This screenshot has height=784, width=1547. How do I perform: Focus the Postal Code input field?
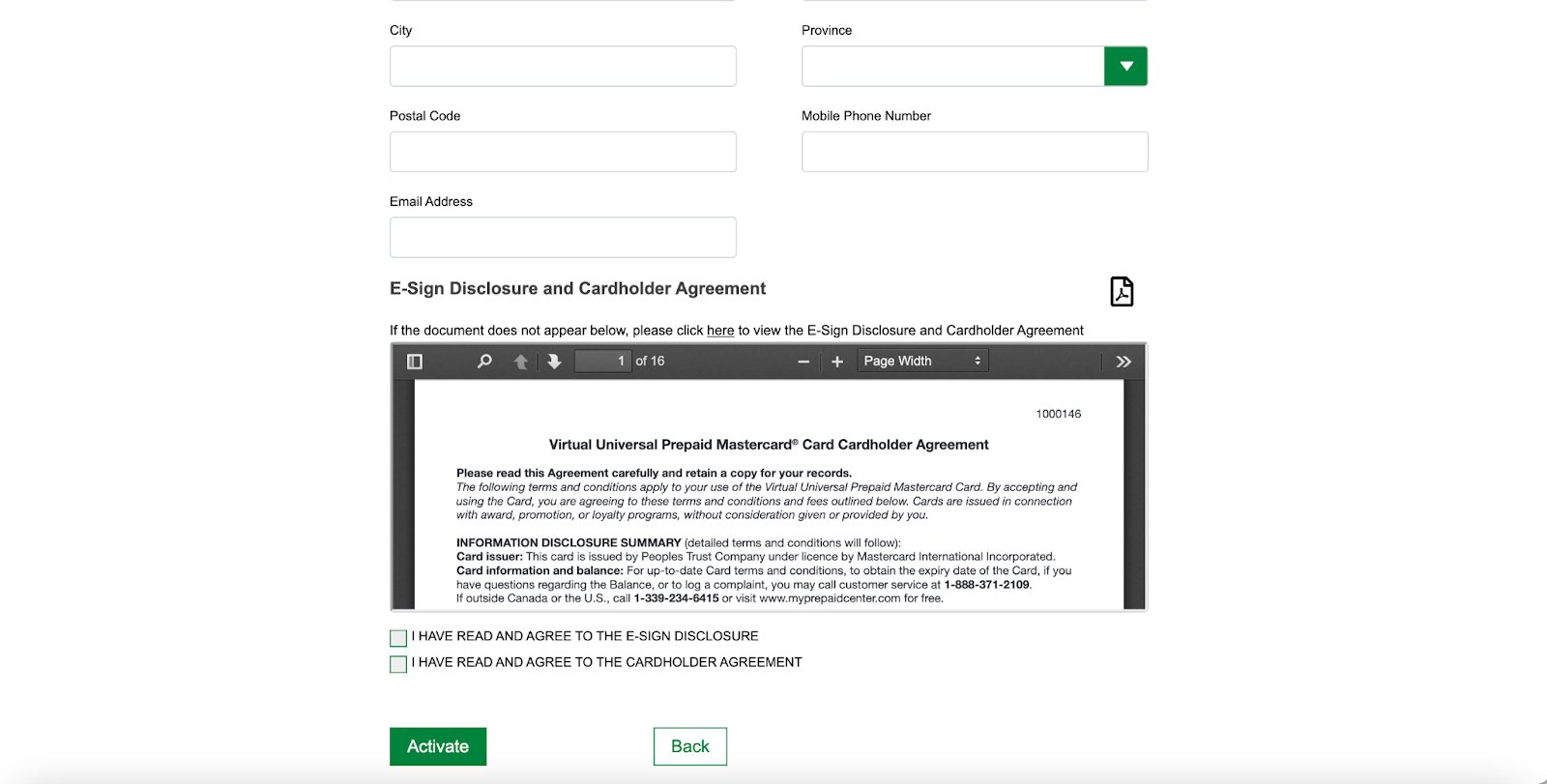(563, 152)
